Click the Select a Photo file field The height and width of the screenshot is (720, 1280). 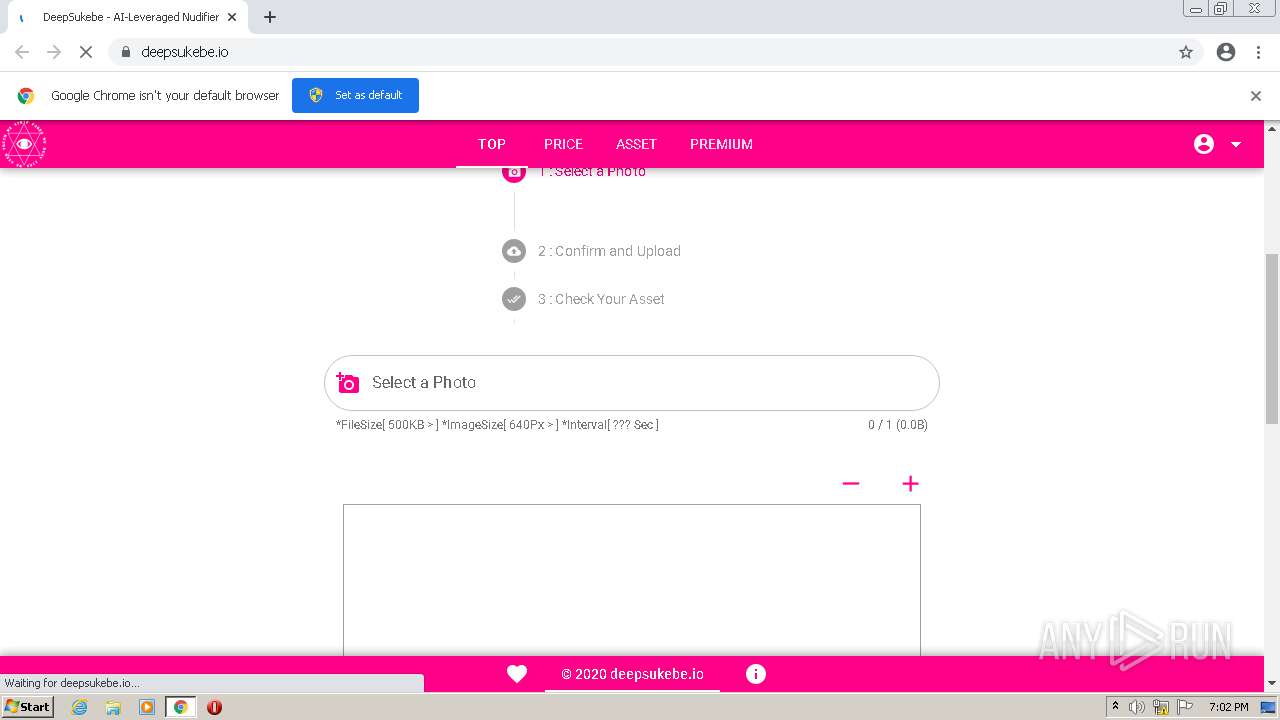pos(632,383)
